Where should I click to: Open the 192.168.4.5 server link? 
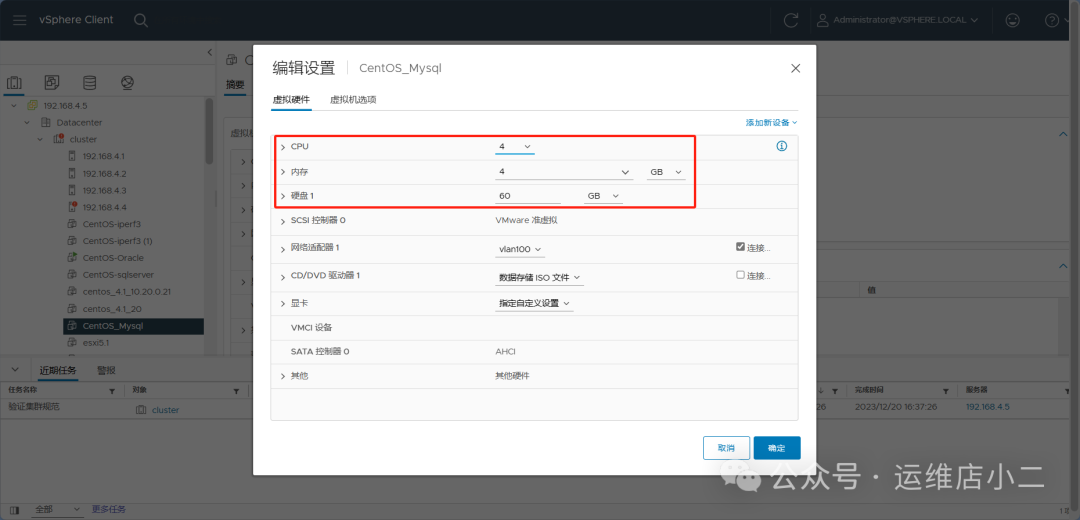point(987,407)
